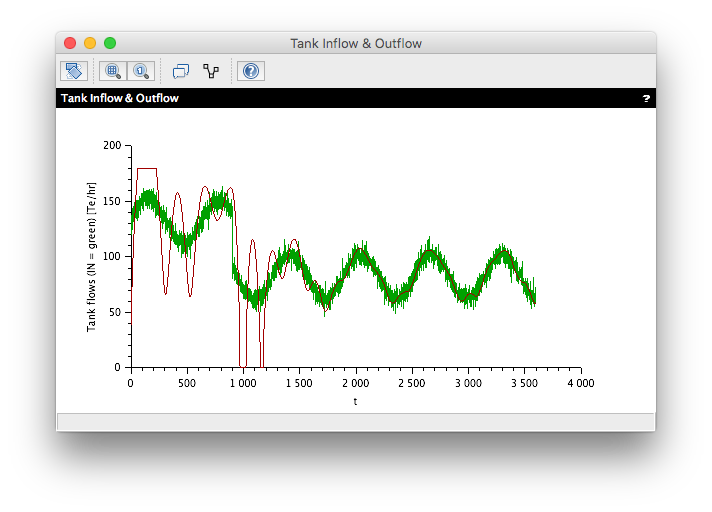The height and width of the screenshot is (512, 712).
Task: Open the polyline data editor icon
Action: pos(211,71)
